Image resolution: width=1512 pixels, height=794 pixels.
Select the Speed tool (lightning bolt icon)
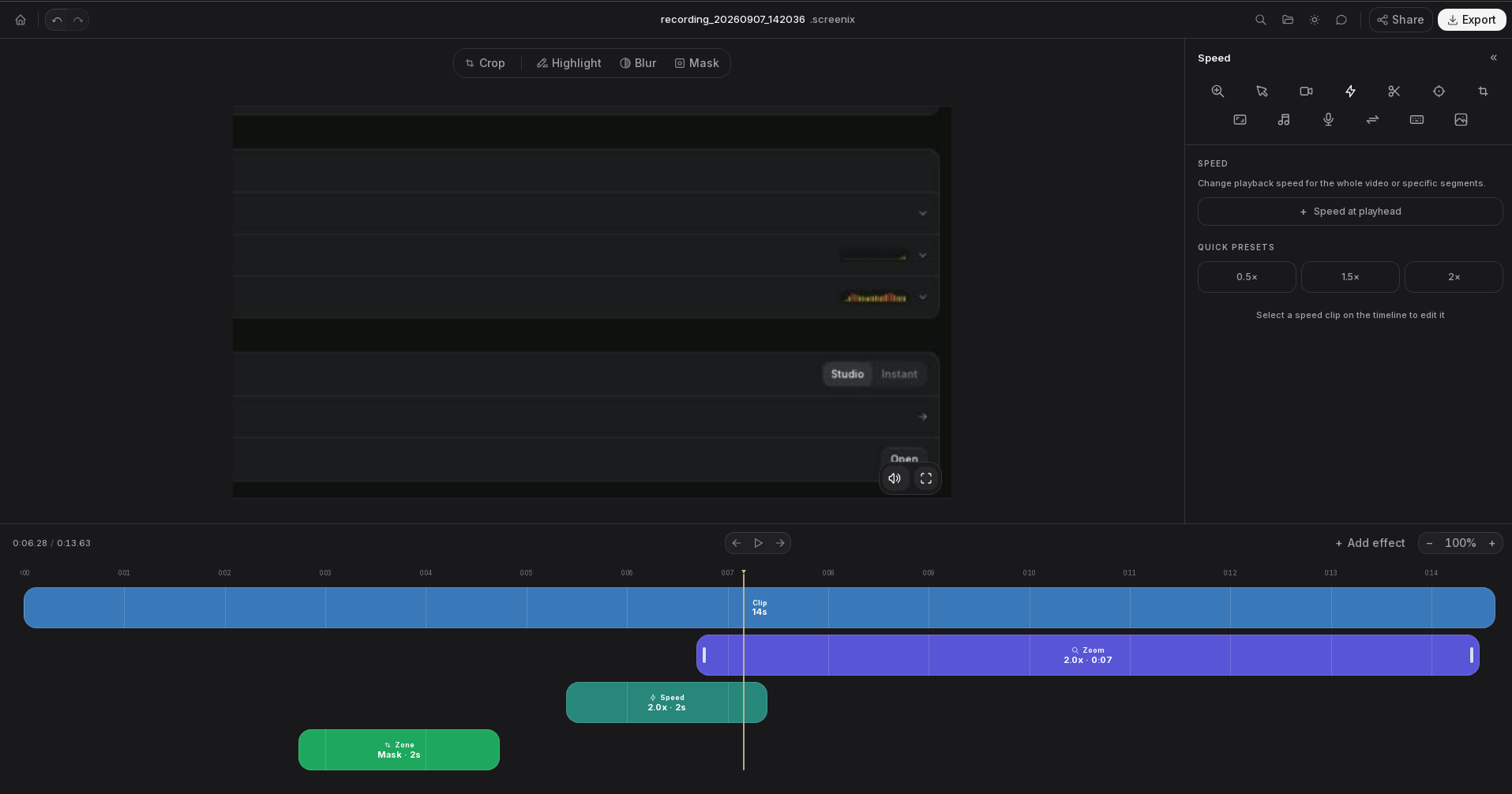coord(1350,92)
